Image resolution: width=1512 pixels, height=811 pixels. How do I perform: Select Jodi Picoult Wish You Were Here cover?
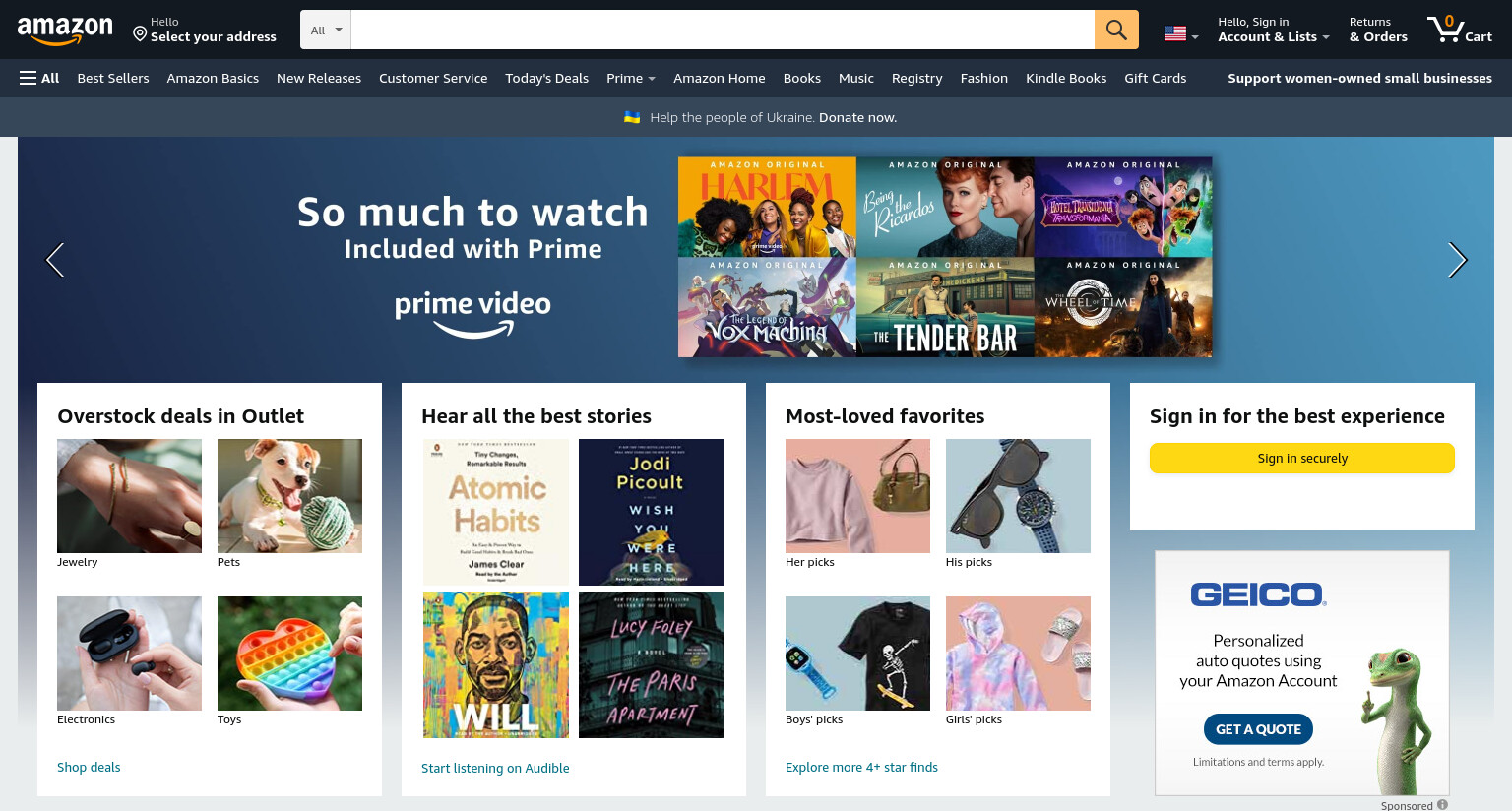coord(652,512)
